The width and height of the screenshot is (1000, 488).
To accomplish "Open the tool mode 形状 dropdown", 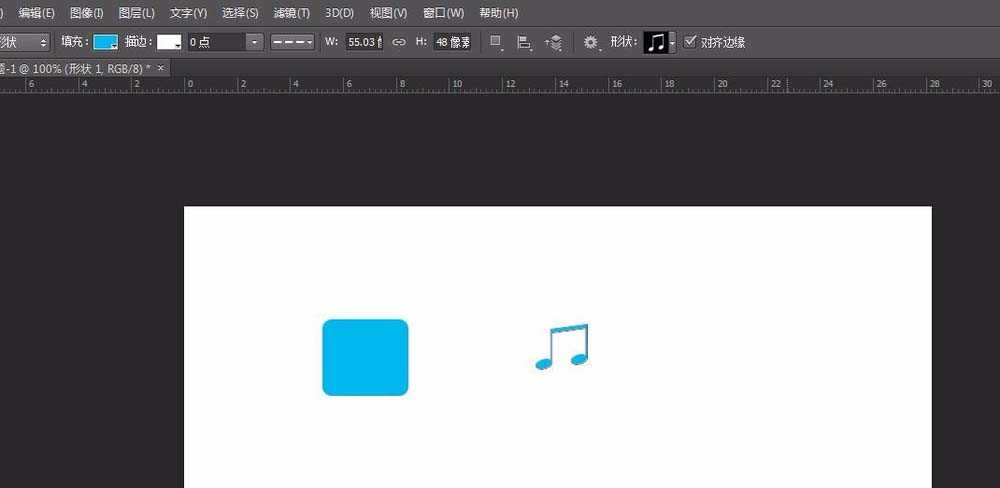I will click(x=24, y=42).
